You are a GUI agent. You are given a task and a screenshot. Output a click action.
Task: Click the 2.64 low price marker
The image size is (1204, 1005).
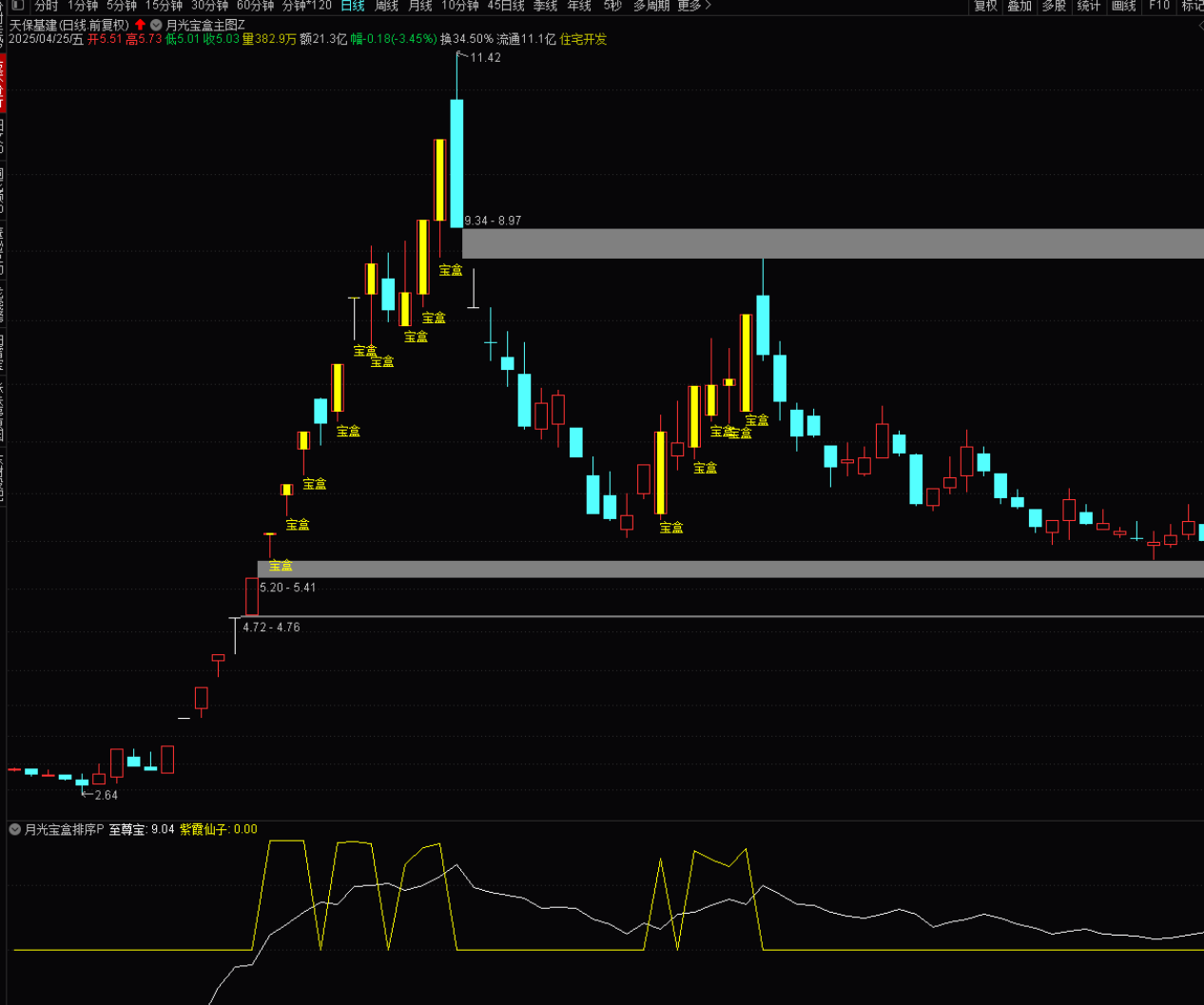tap(106, 795)
